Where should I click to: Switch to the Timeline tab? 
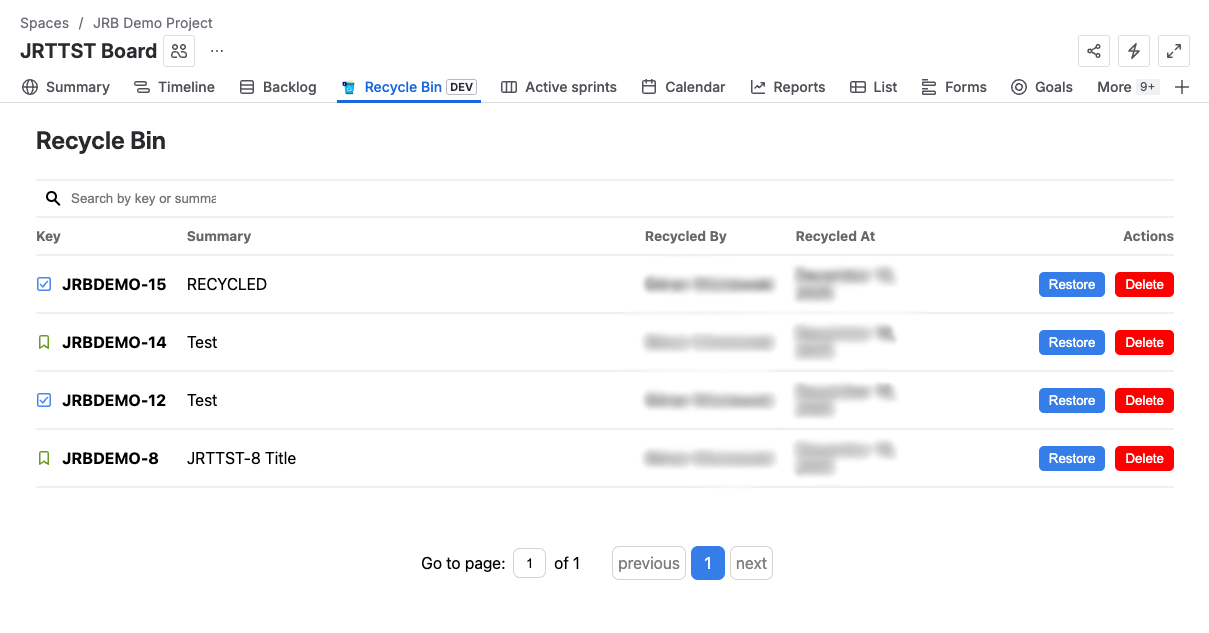[175, 87]
